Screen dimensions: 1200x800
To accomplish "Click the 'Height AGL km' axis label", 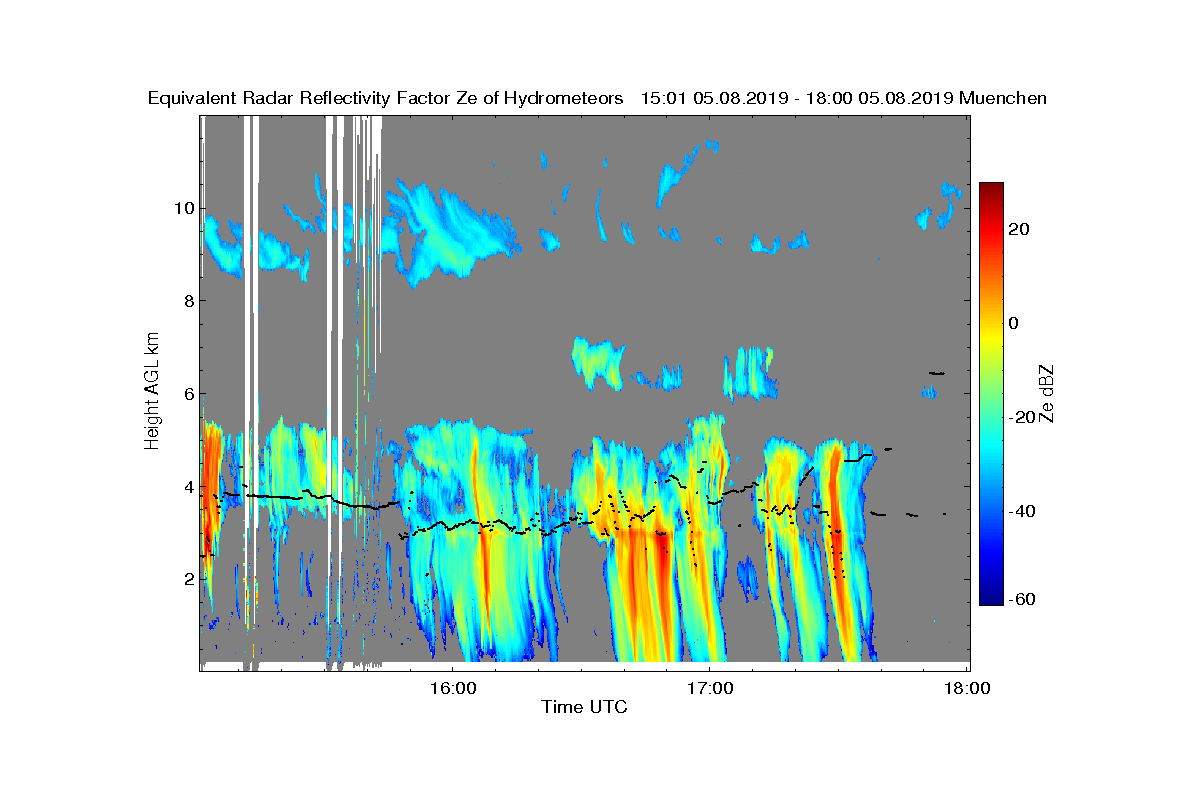I will coord(152,391).
